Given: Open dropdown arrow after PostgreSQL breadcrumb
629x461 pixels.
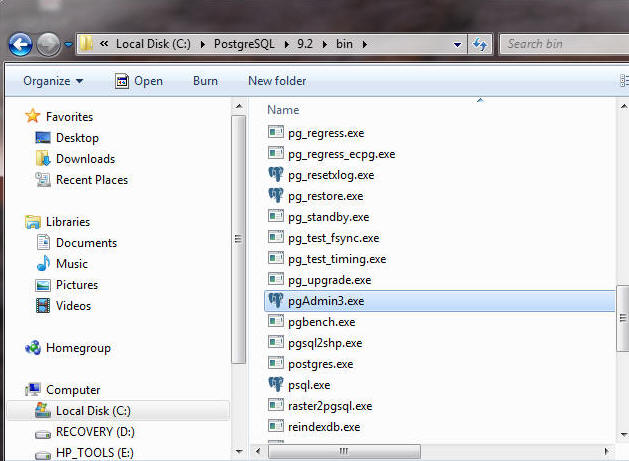Looking at the screenshot, I should [x=286, y=44].
